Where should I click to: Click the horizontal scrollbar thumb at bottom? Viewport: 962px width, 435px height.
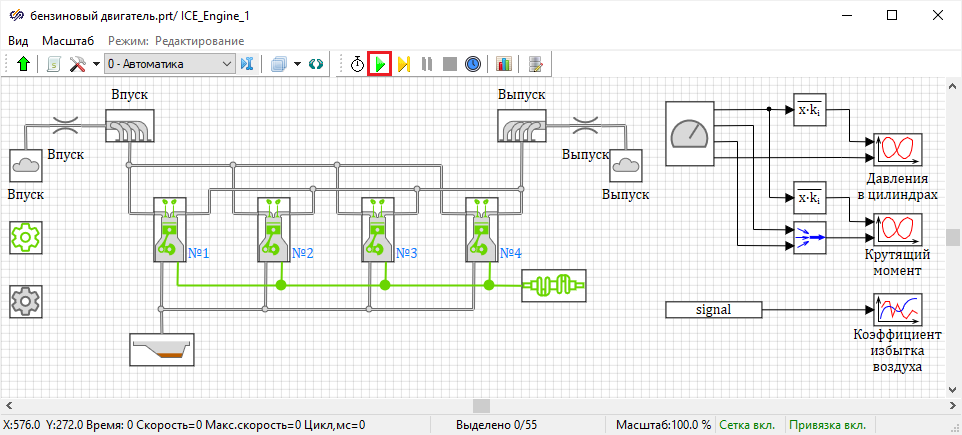[481, 406]
